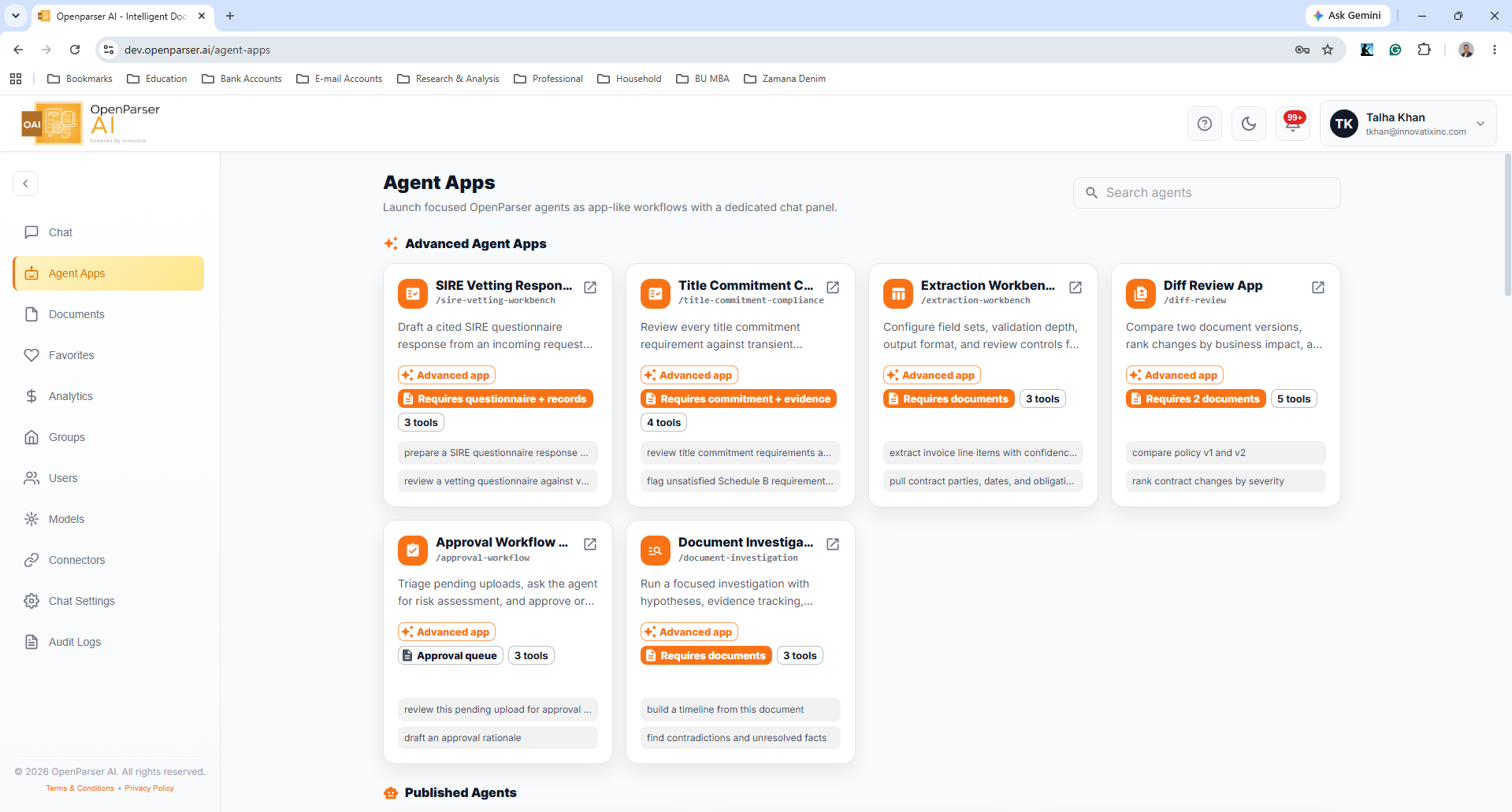
Task: Open Chat in sidebar
Action: 109,232
